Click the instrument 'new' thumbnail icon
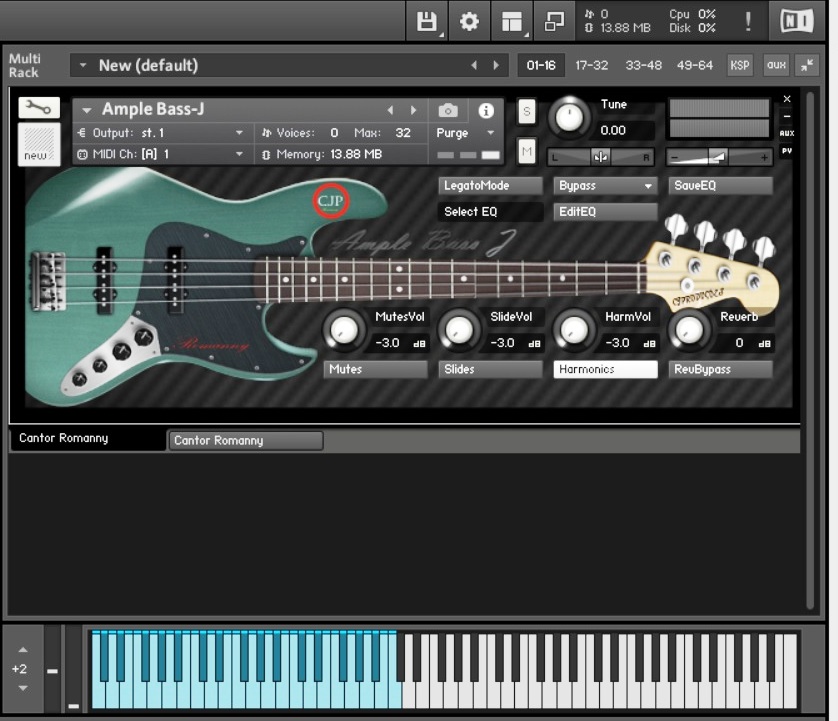838x721 pixels. 38,144
